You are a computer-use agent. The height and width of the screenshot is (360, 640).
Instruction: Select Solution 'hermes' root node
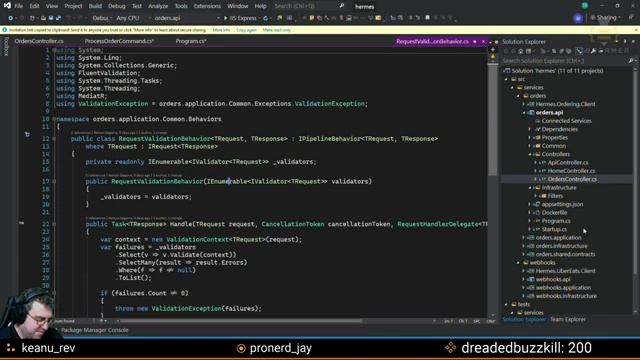(557, 71)
